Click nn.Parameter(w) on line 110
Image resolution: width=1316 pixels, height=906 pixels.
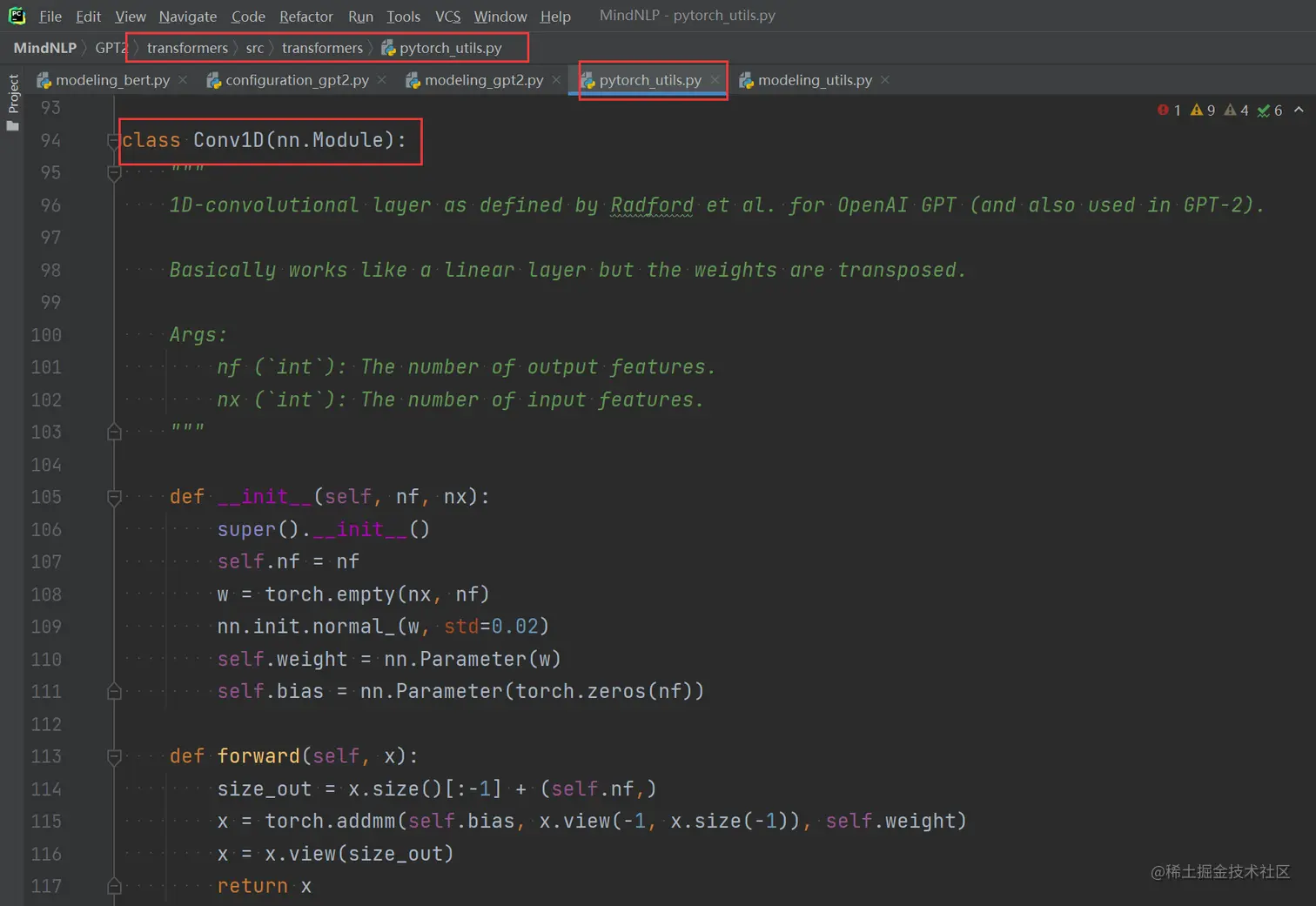[x=473, y=660]
